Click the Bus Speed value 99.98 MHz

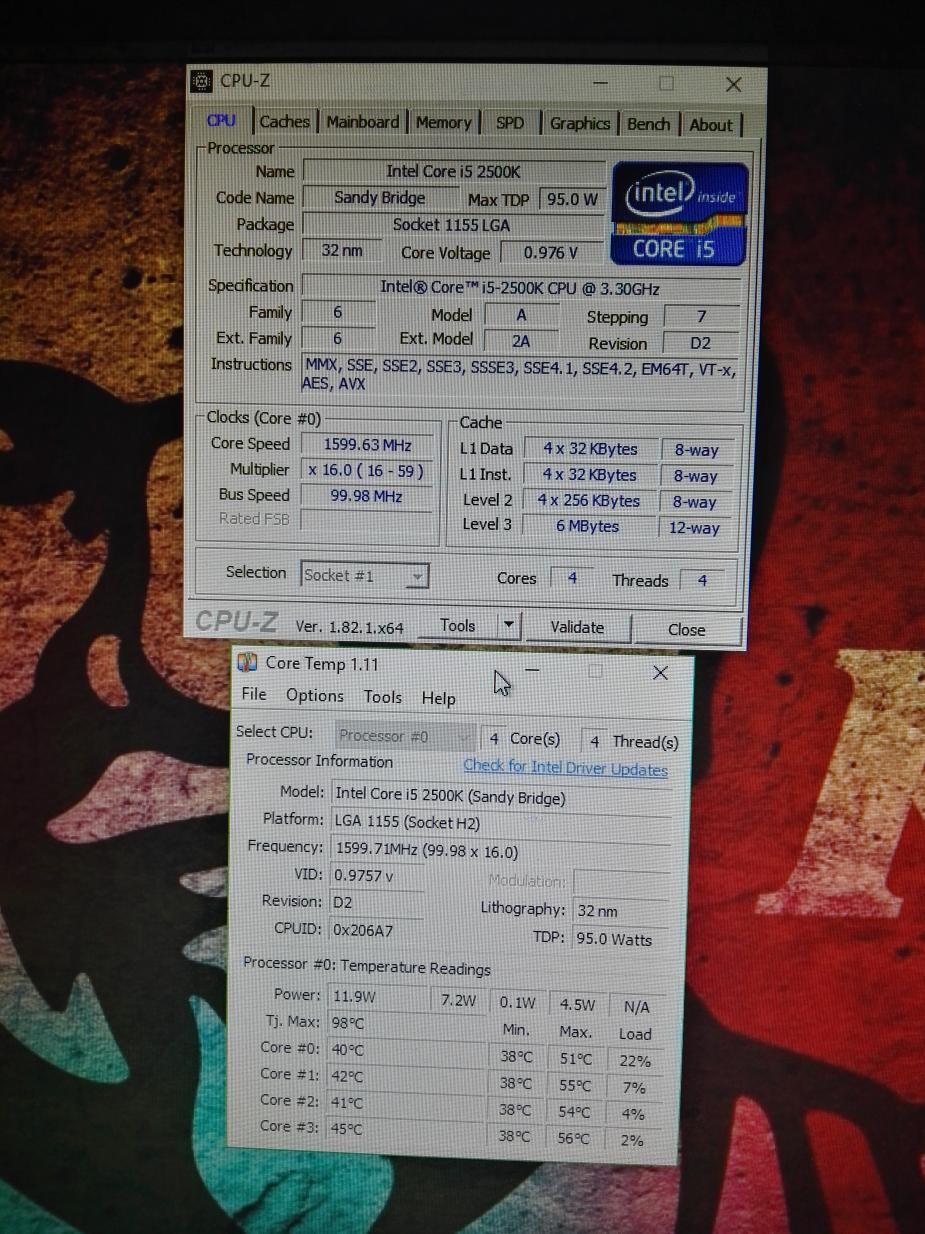tap(366, 496)
